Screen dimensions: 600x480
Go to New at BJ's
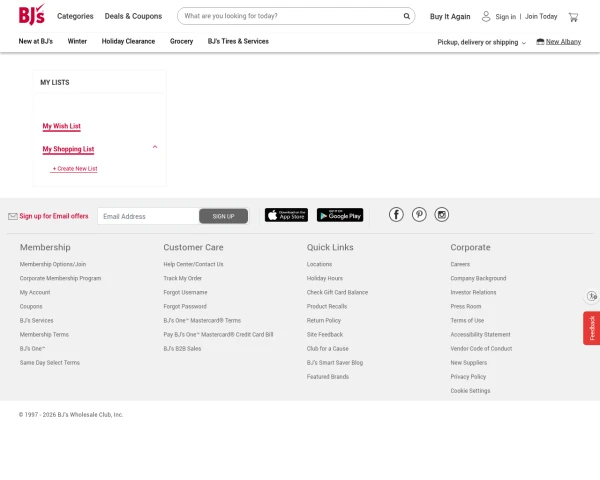coord(36,41)
